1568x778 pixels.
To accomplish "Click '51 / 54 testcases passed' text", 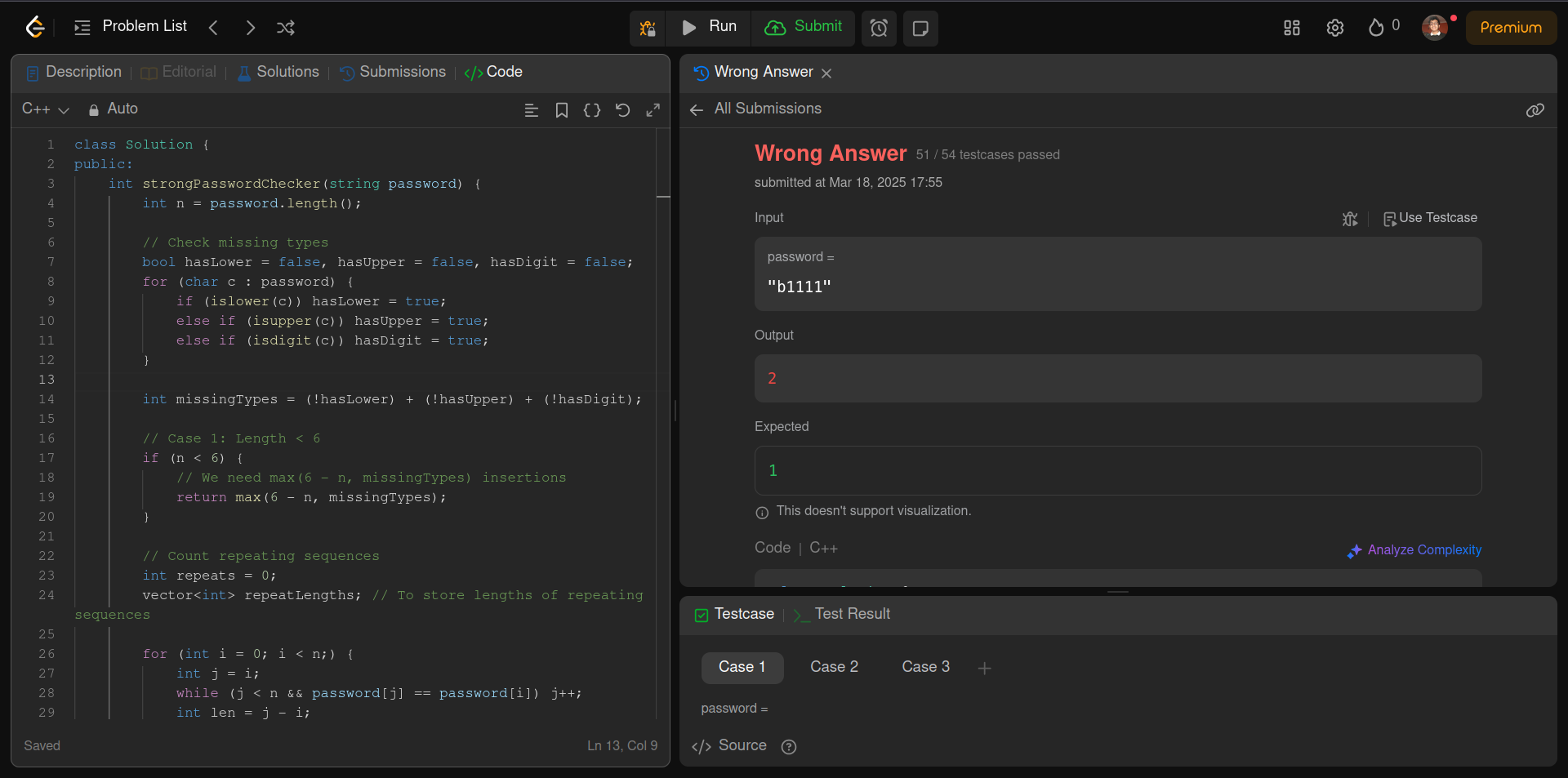I will (x=988, y=155).
